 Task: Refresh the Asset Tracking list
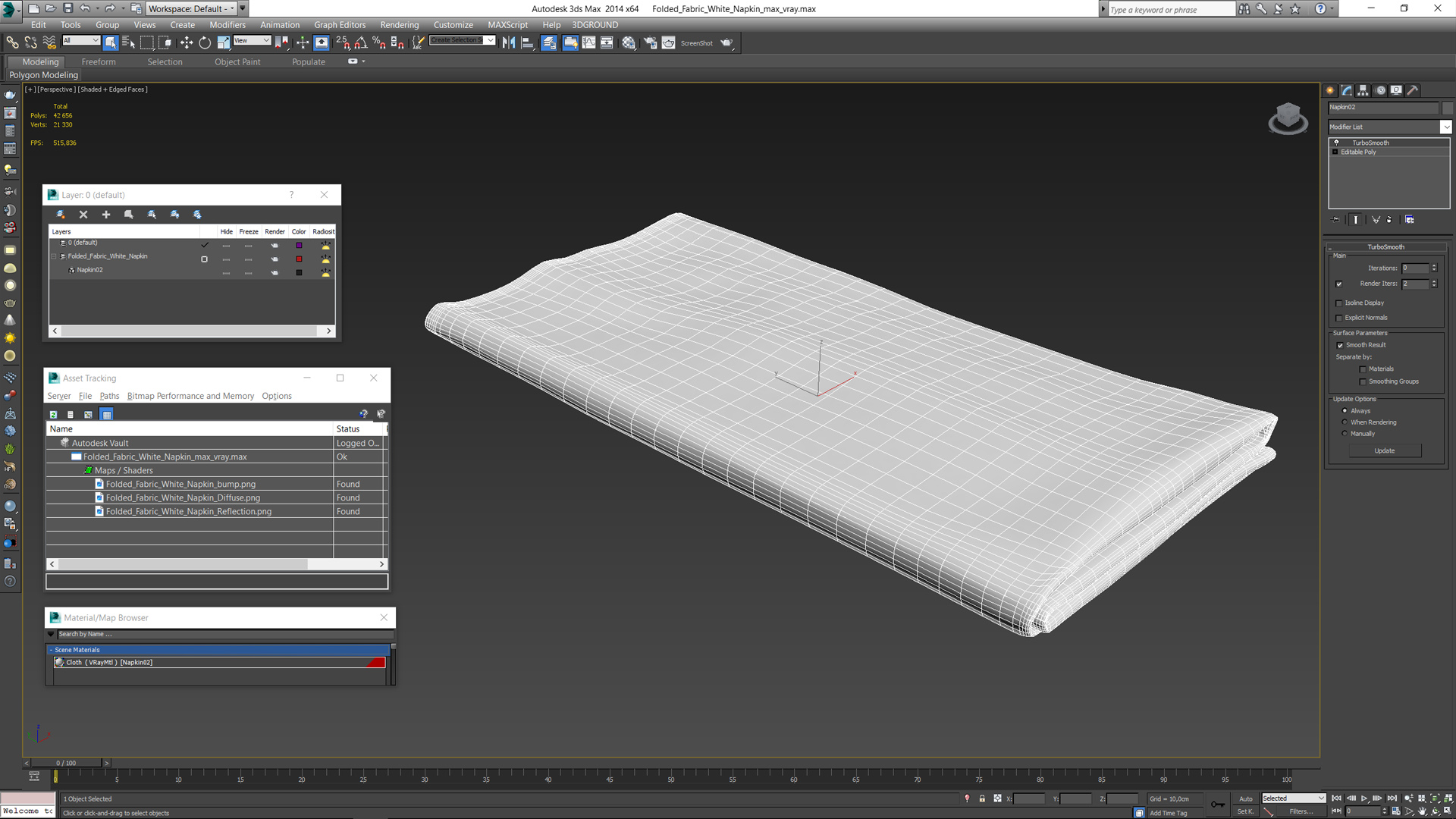(x=53, y=414)
